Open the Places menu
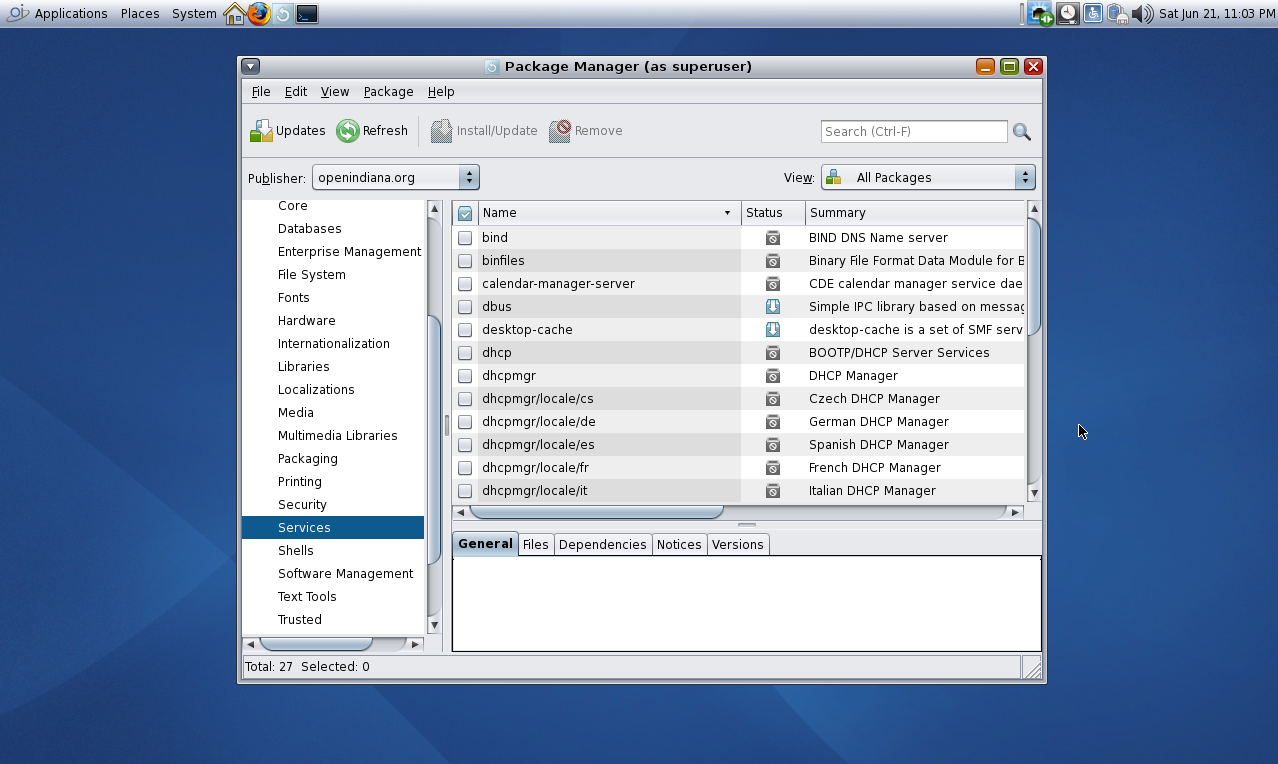Viewport: 1278px width, 764px height. click(140, 14)
